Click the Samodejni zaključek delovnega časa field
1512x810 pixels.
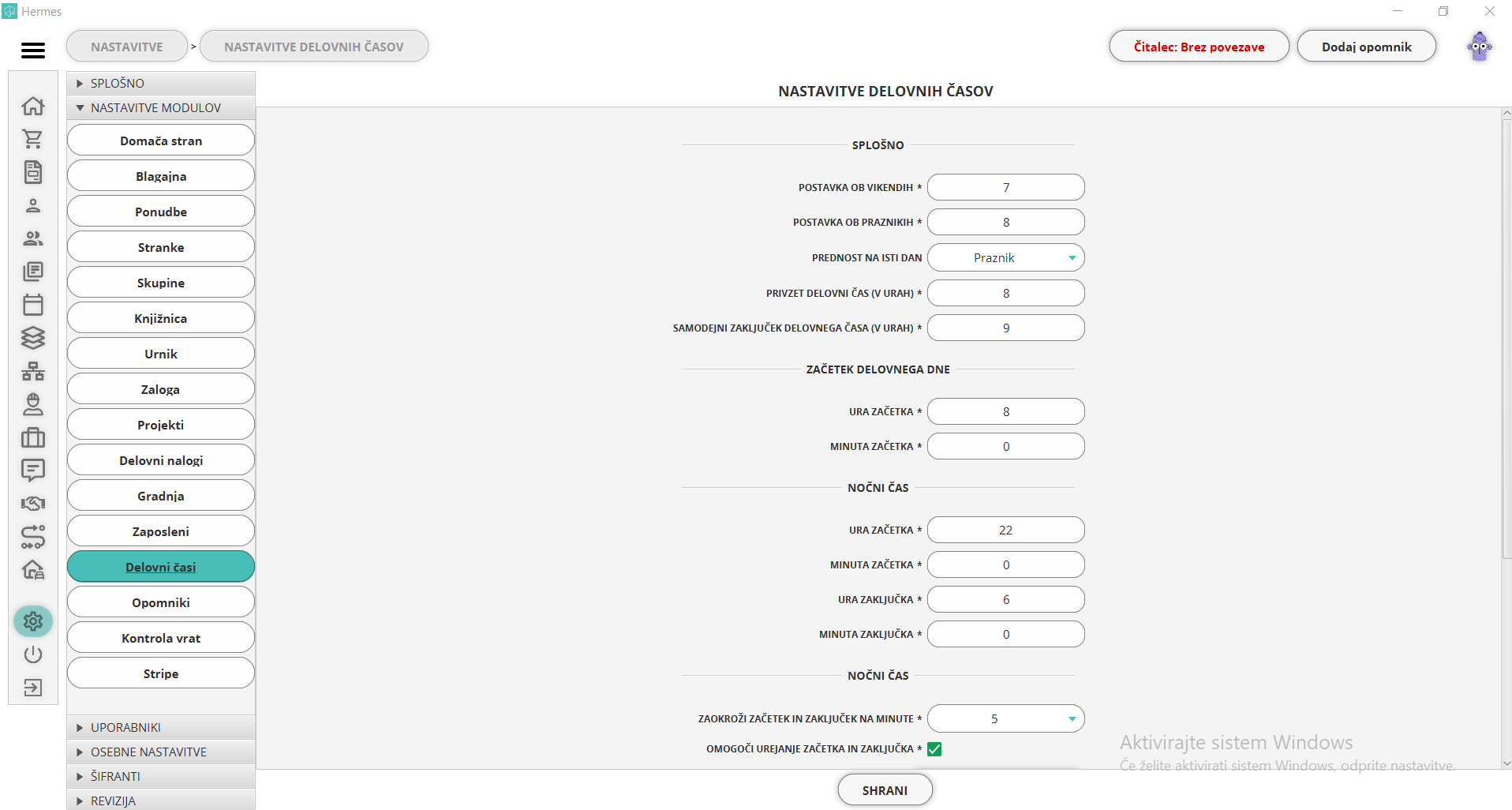1006,328
